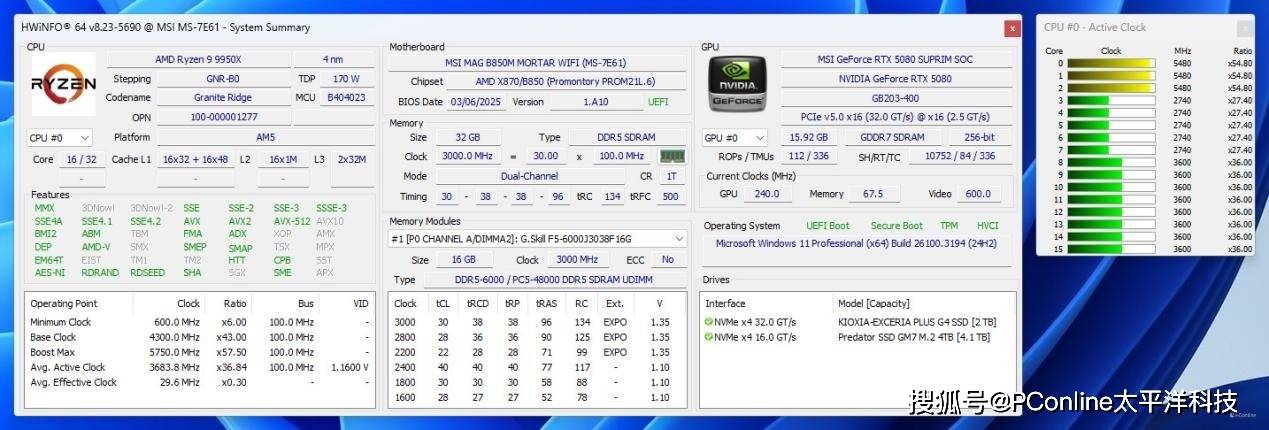Click the module ECC value No
The image size is (1269, 430).
point(667,259)
